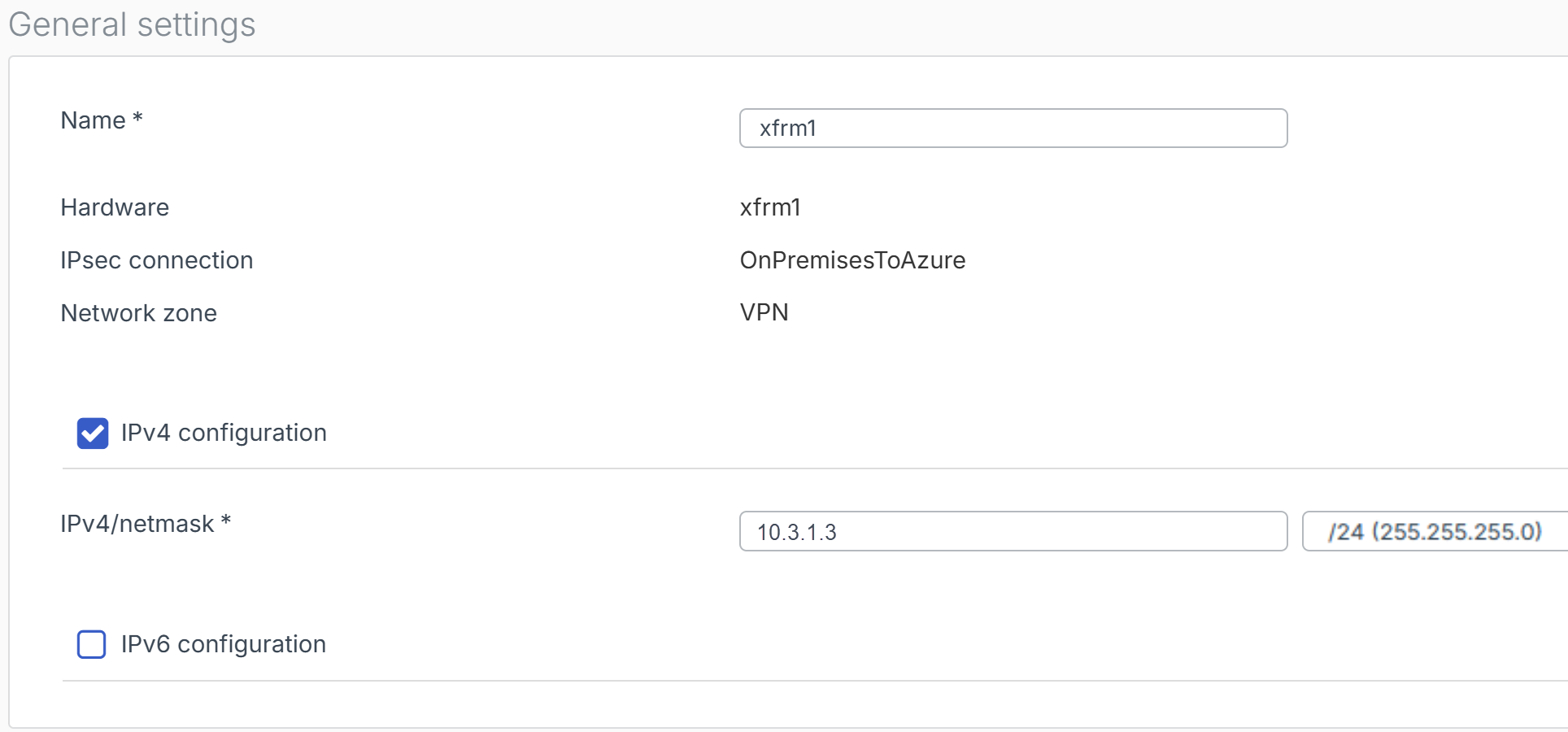Viewport: 1568px width, 732px height.
Task: Click the OnPremisesToAzure IPsec connection value
Action: pos(852,260)
